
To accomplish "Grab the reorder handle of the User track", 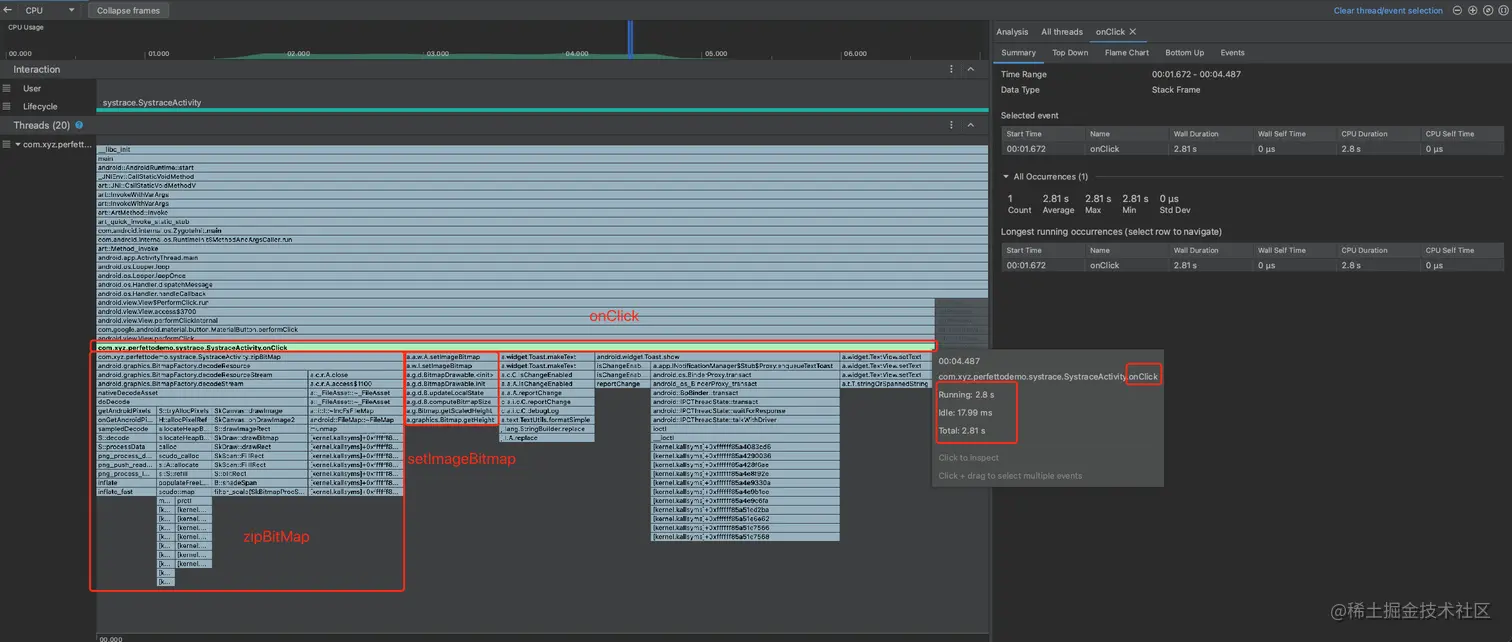I will 7,88.
